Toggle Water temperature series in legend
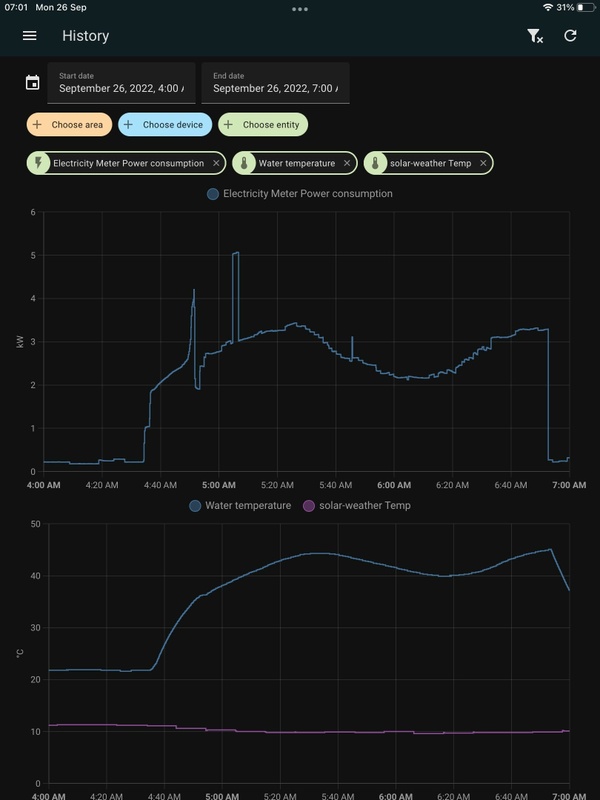 (240, 506)
